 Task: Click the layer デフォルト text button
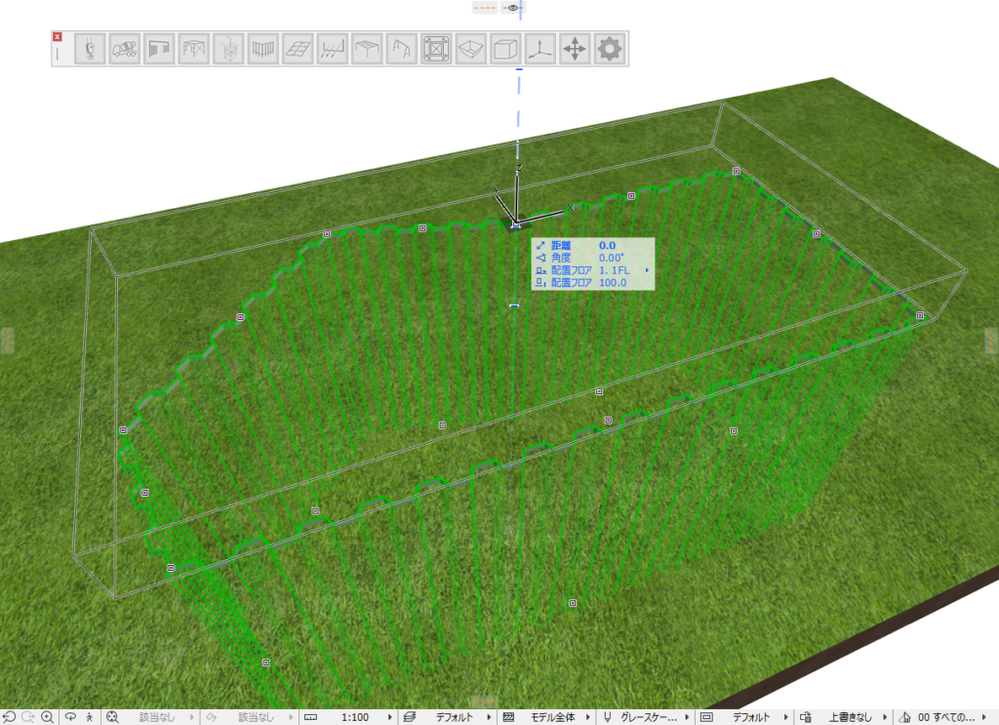454,717
